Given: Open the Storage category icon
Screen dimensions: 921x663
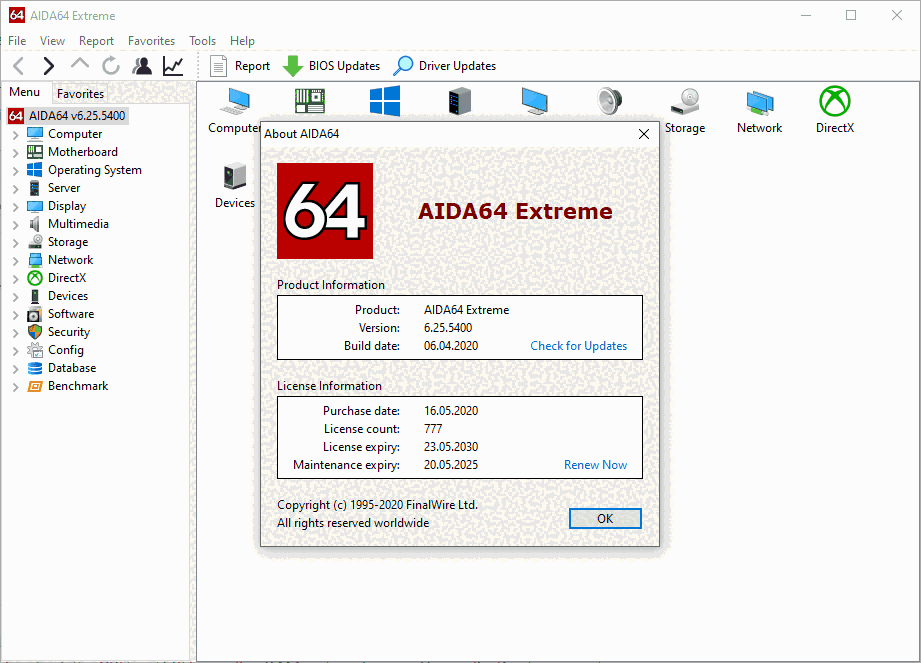Looking at the screenshot, I should click(684, 105).
